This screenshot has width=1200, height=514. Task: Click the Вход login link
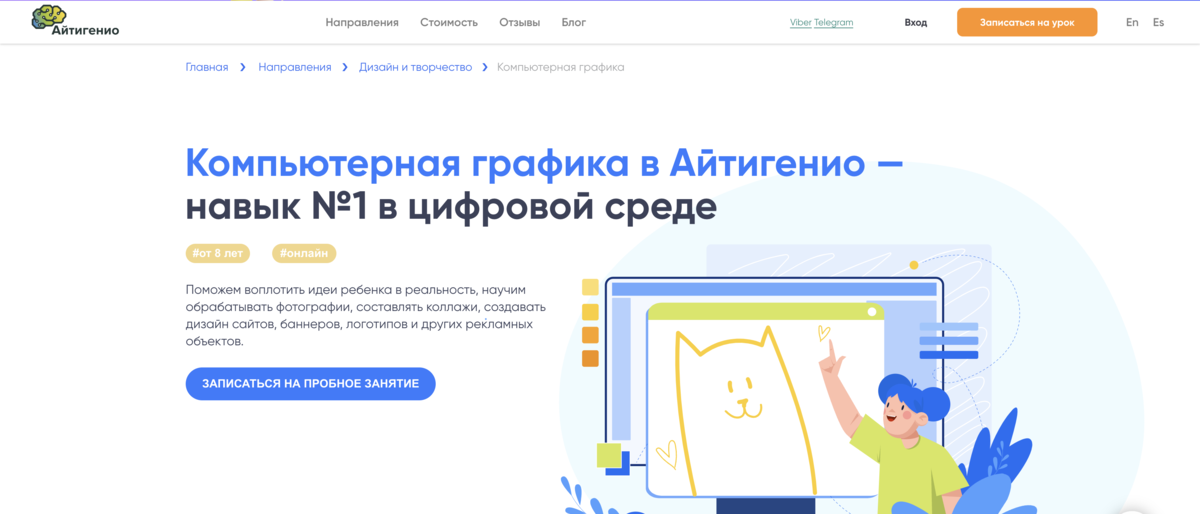click(916, 22)
